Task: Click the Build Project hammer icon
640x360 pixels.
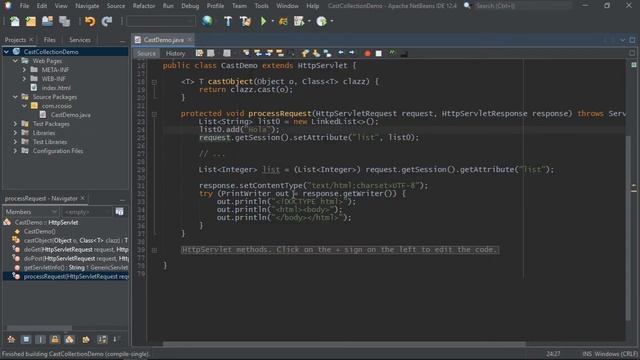Action: coord(228,21)
